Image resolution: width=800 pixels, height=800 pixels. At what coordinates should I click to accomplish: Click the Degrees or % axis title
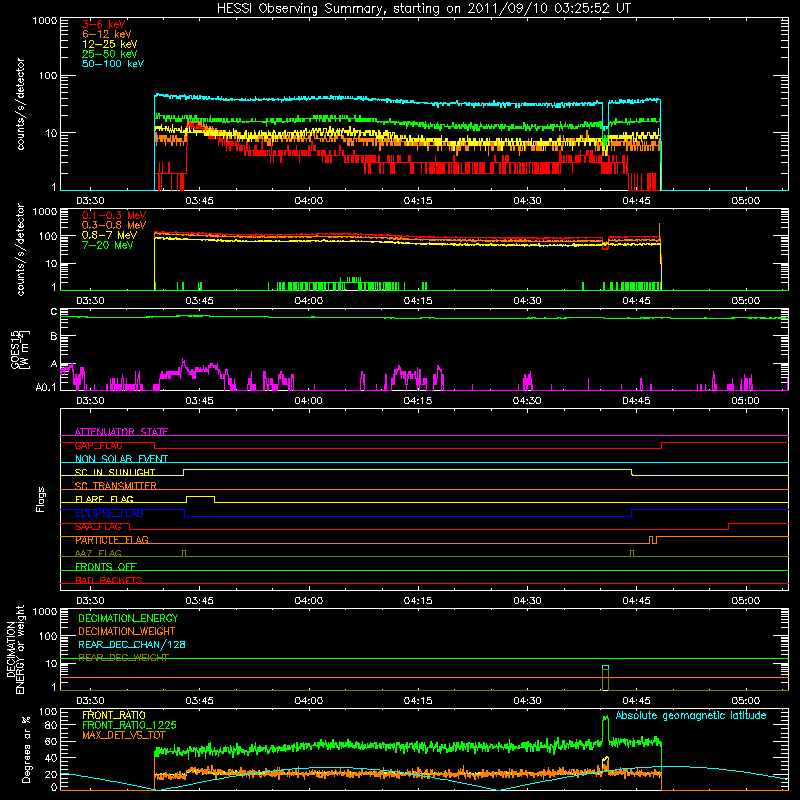26,750
